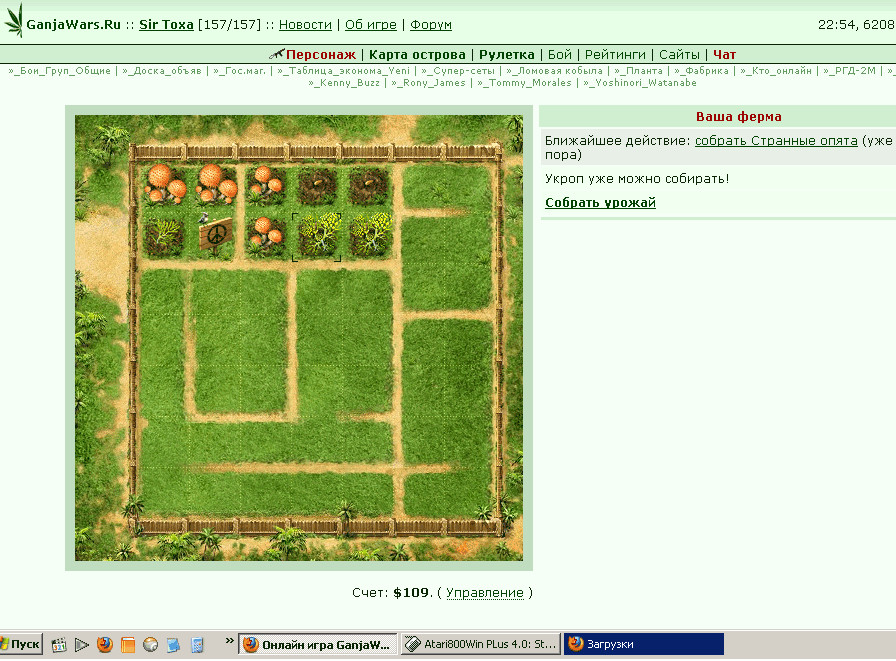Select the second bare soil plot next to the empty grass
896x661 pixels.
click(369, 185)
